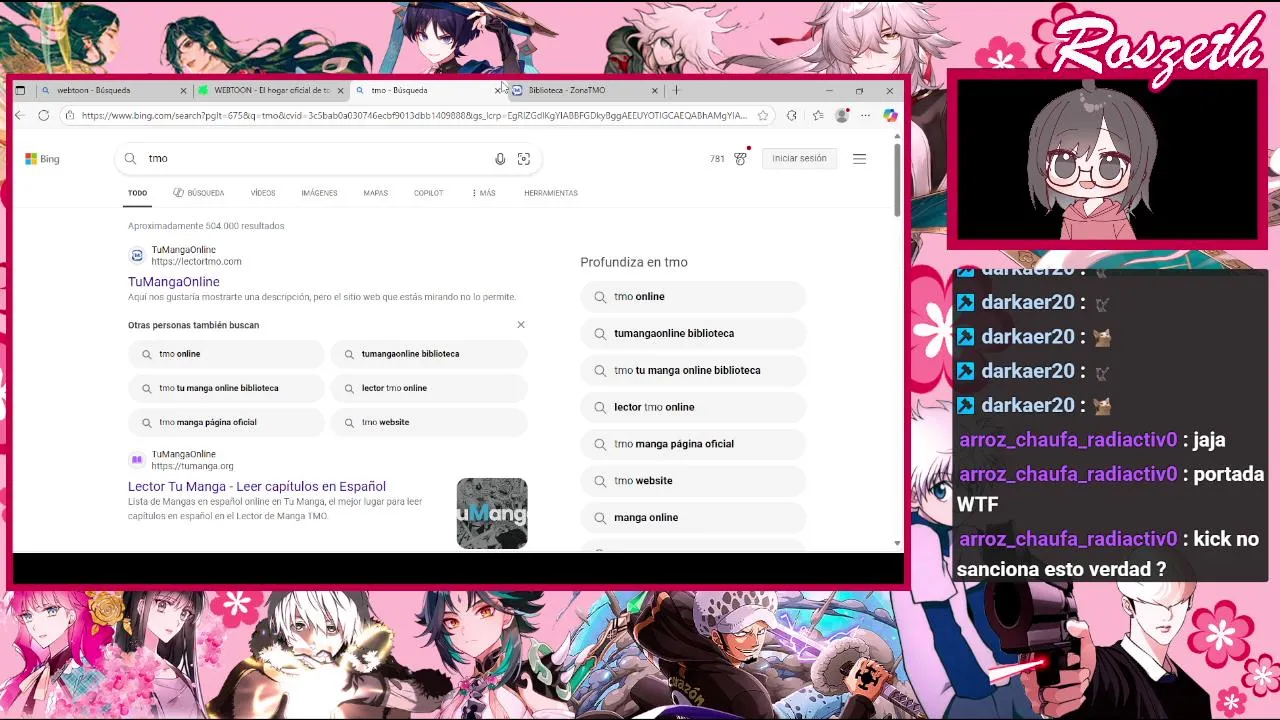The height and width of the screenshot is (720, 1280).
Task: Start voice search with microphone icon
Action: (500, 159)
